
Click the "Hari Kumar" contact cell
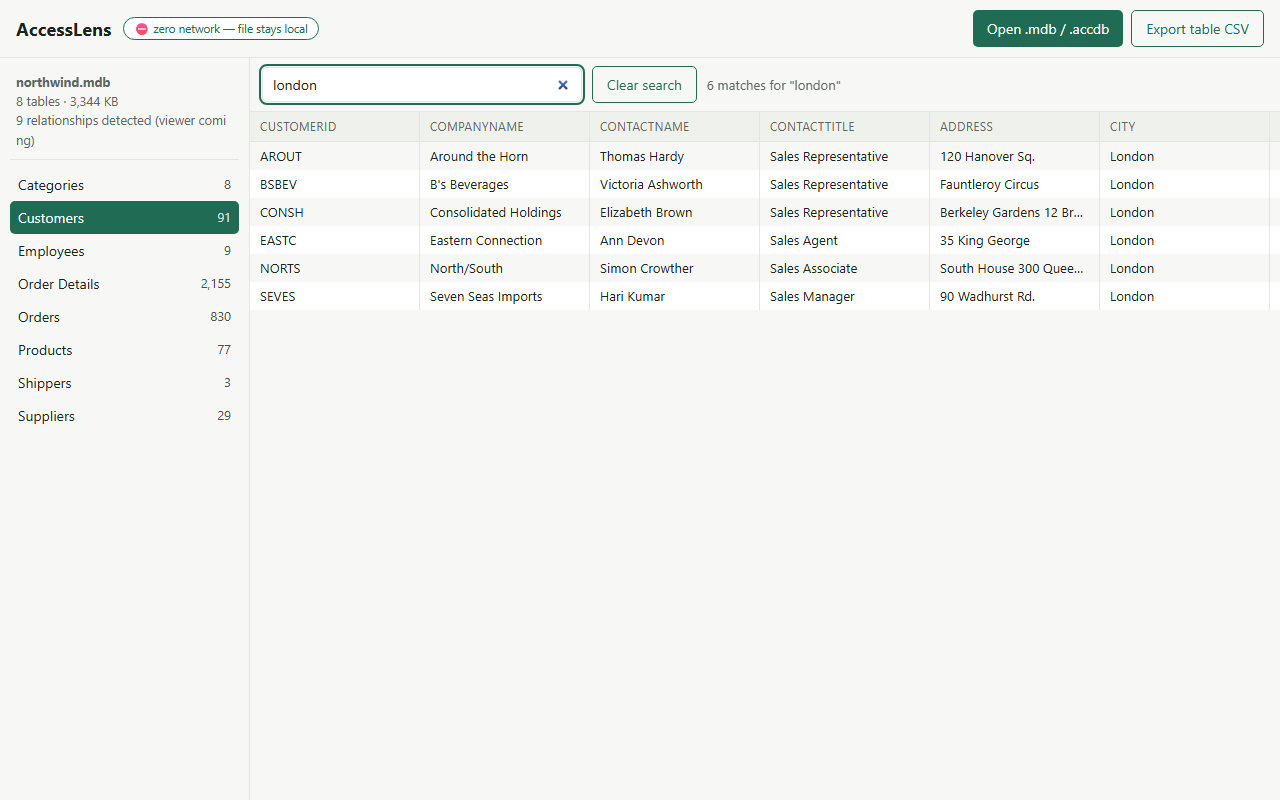click(675, 296)
